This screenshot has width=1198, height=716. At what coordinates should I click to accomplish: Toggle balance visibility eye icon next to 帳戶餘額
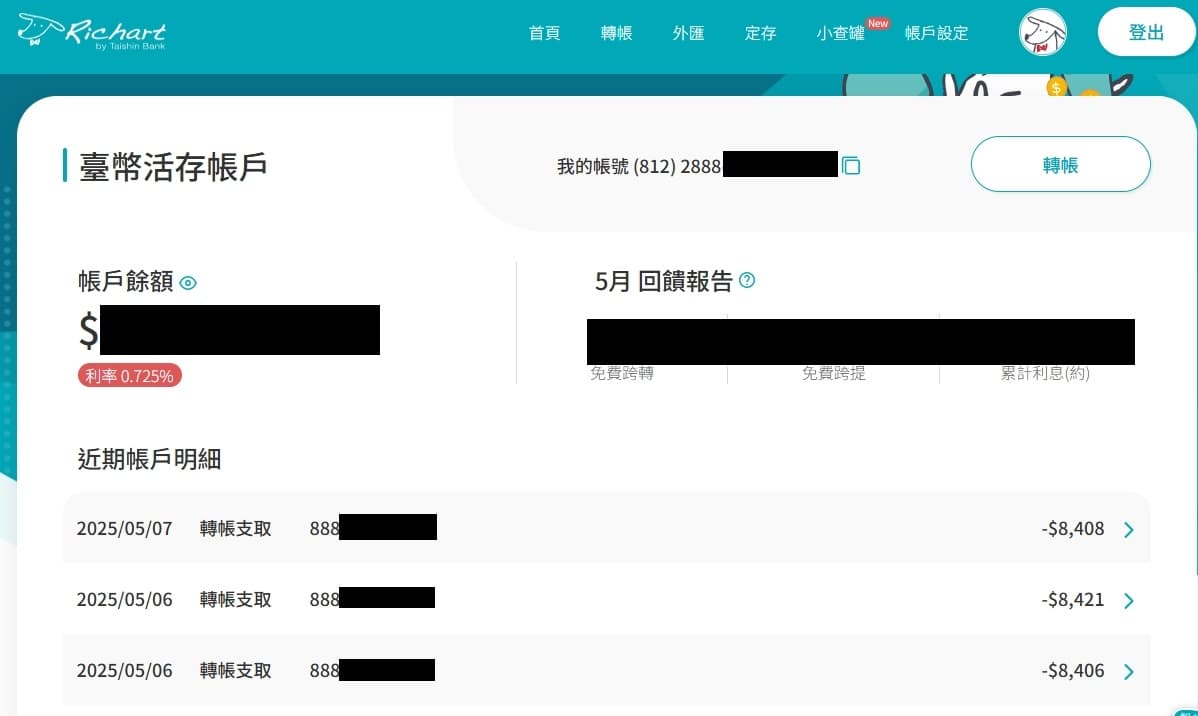188,283
